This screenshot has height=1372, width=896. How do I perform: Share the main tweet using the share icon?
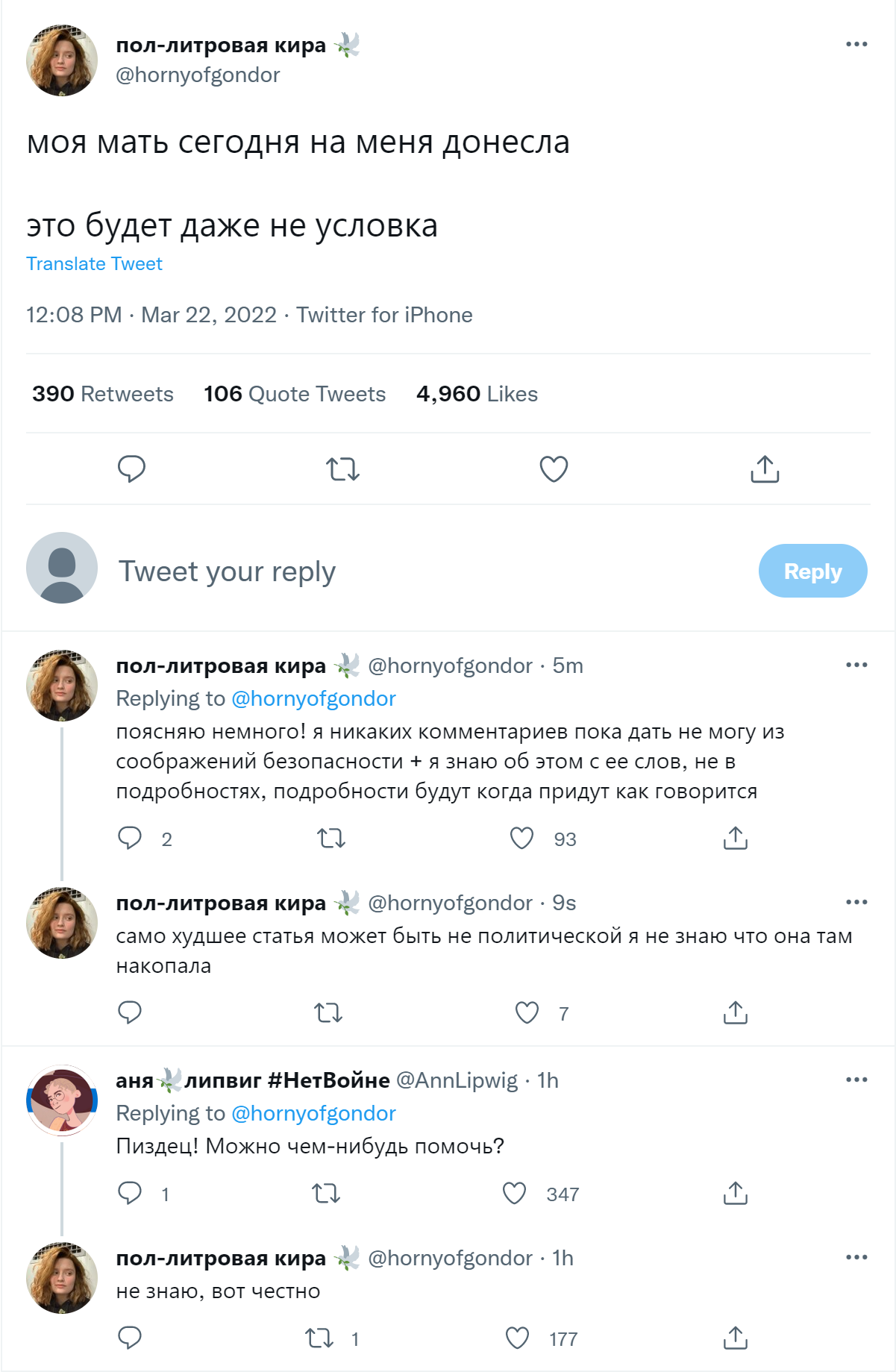tap(765, 469)
